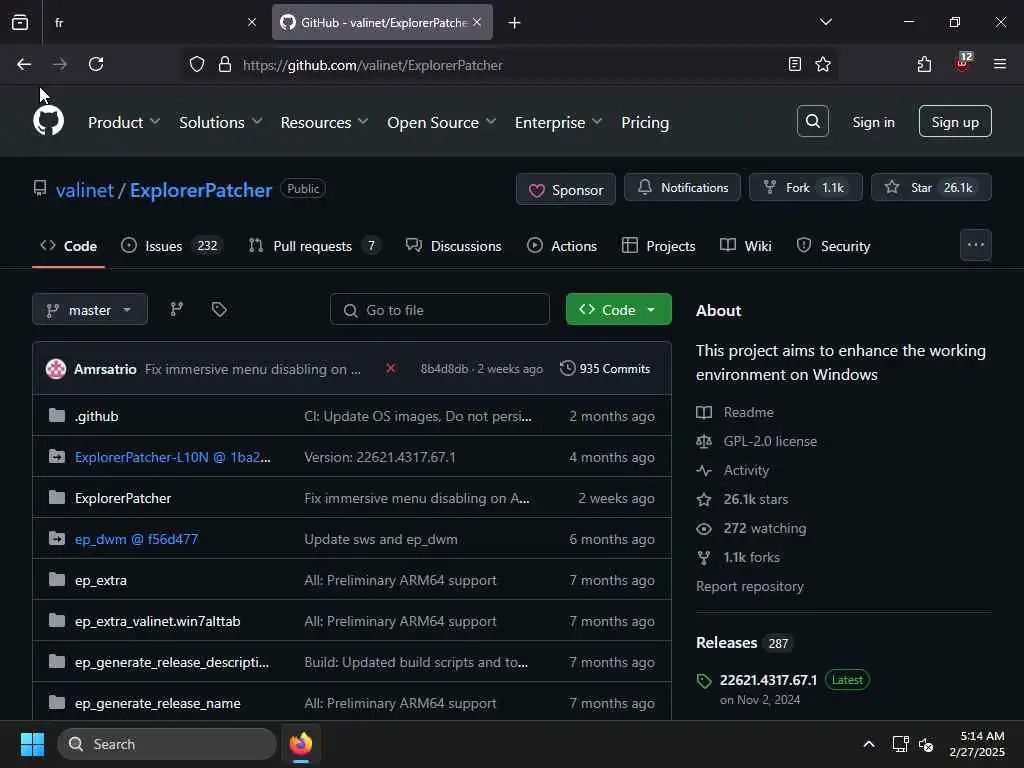Click the GitHub Octocat logo

pos(48,121)
